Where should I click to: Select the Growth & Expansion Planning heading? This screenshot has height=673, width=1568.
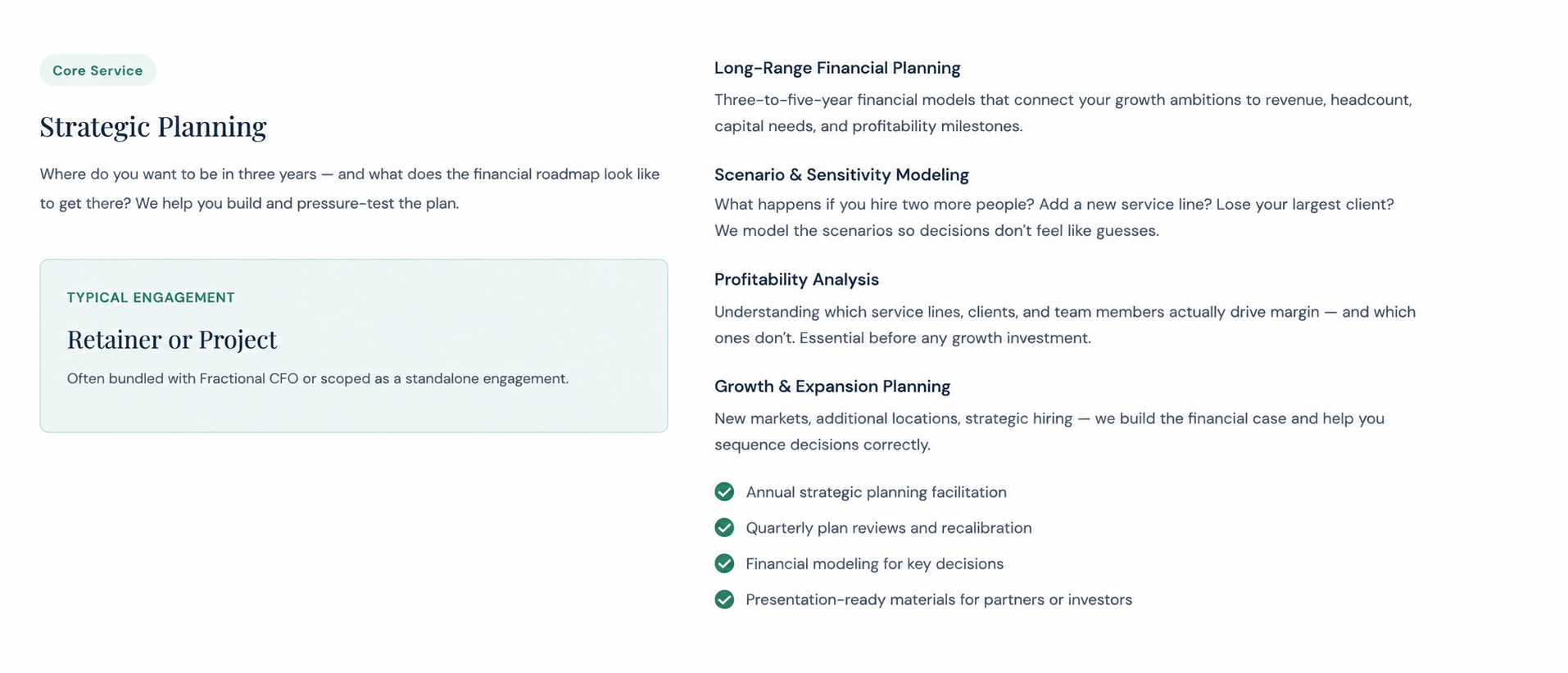(x=832, y=386)
